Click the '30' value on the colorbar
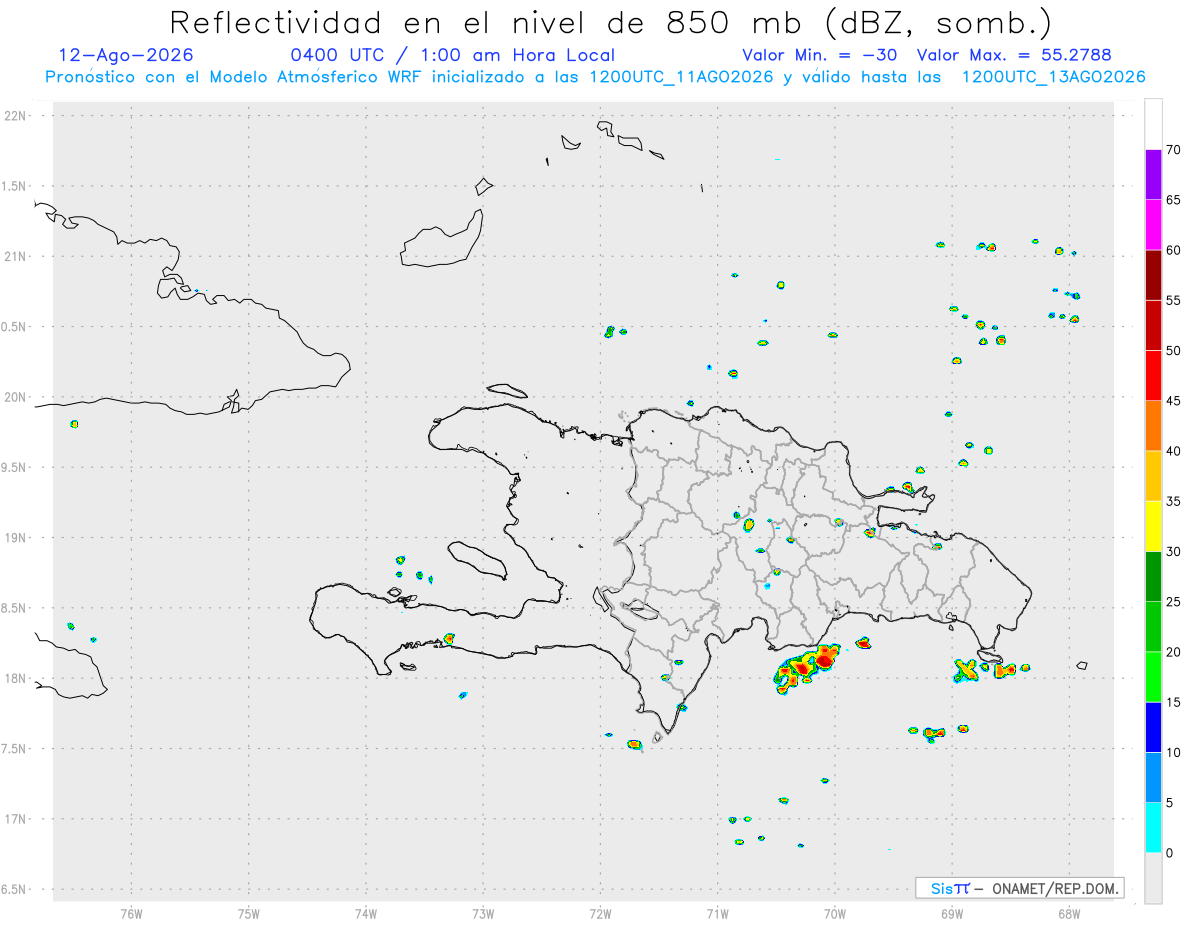The height and width of the screenshot is (927, 1200). (1173, 551)
